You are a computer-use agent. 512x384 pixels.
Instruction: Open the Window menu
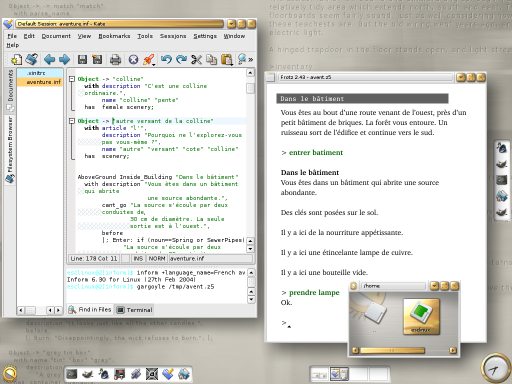[234, 36]
